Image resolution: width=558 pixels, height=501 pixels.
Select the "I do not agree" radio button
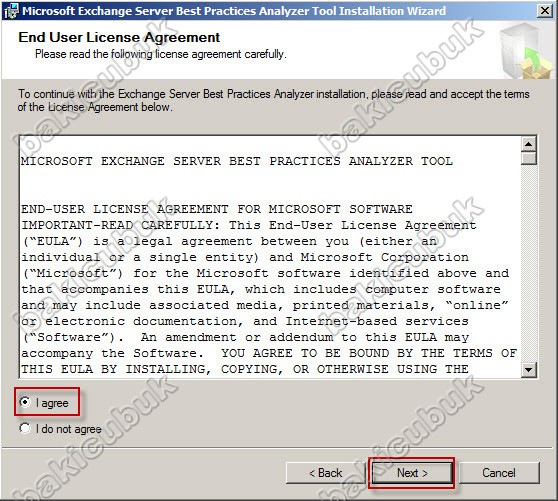(x=25, y=428)
